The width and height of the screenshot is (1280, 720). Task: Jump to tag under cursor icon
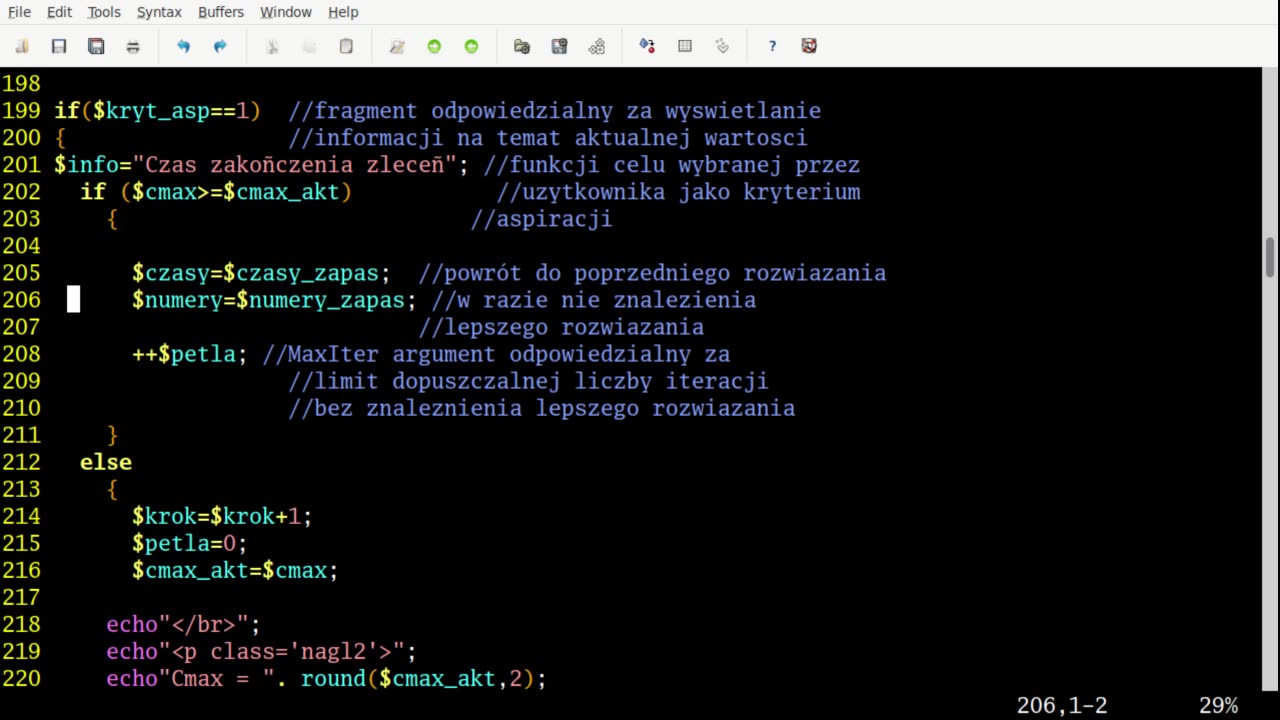click(x=722, y=46)
